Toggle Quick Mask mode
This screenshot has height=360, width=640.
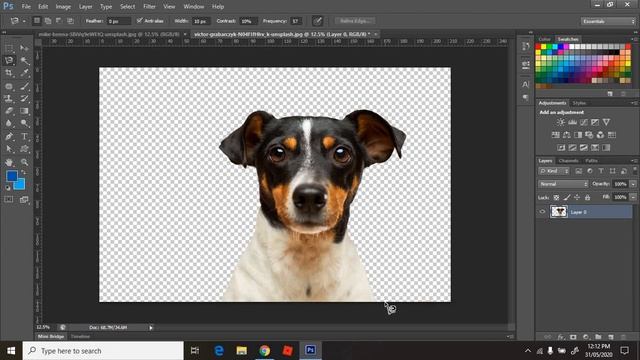[9, 199]
